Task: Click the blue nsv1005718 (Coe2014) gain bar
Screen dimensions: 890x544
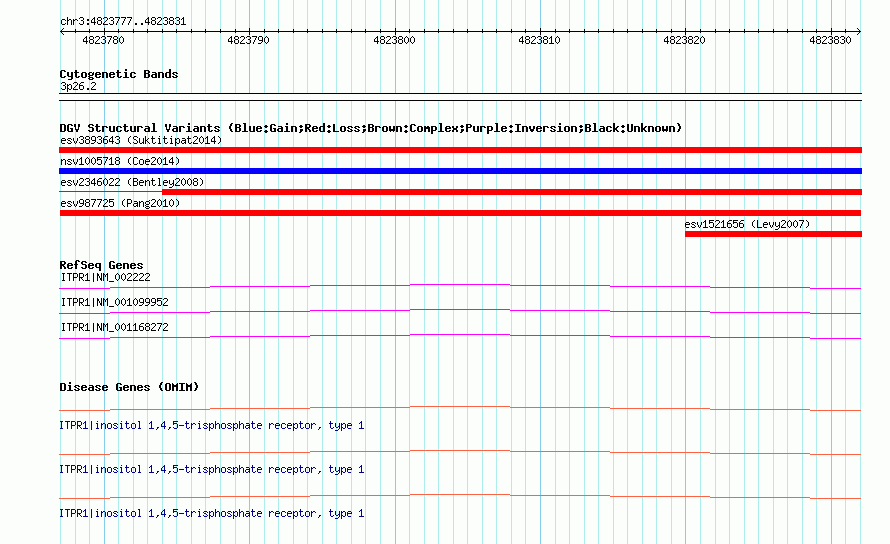Action: pos(460,171)
